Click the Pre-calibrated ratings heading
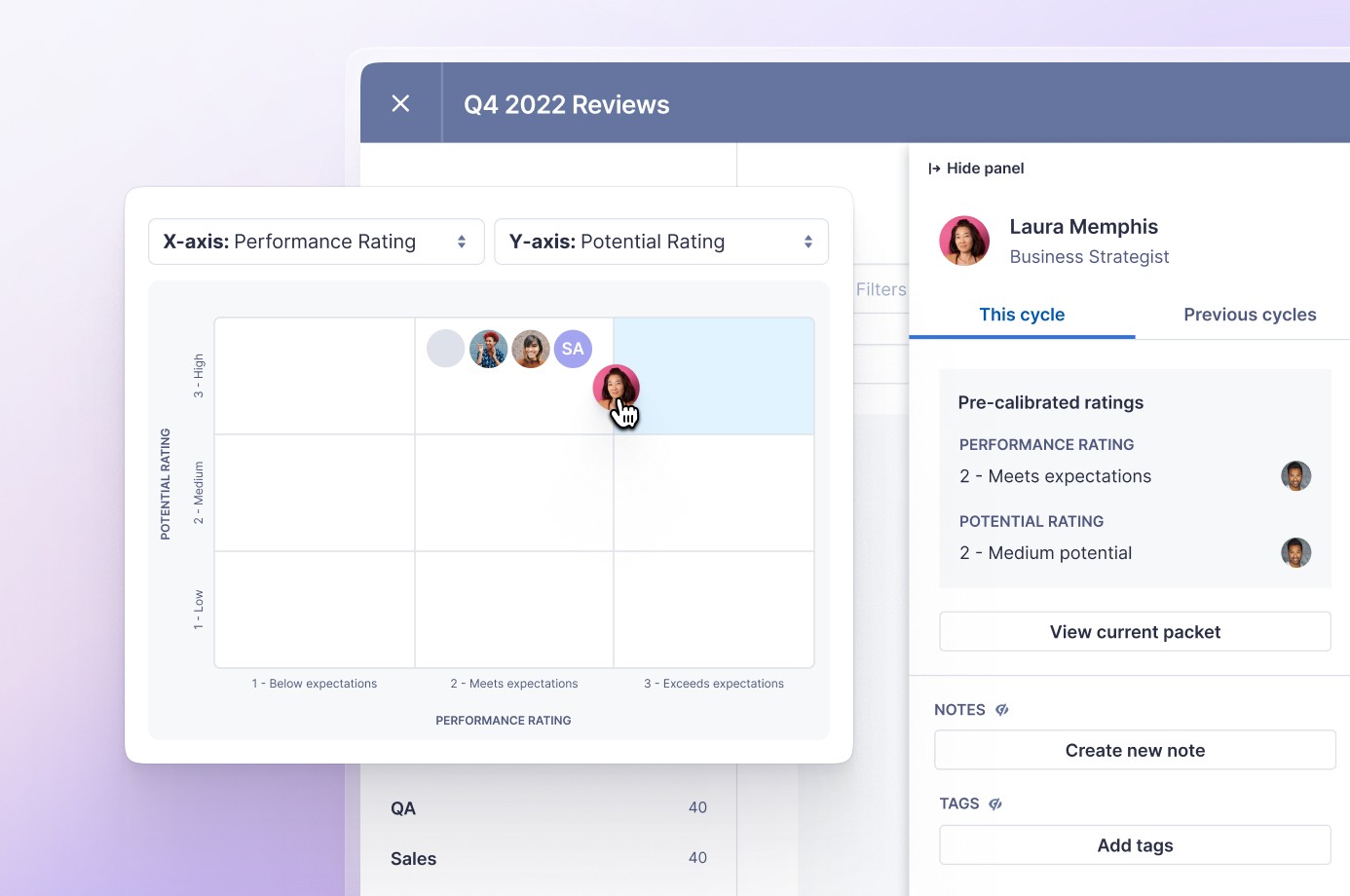Image resolution: width=1350 pixels, height=896 pixels. (1050, 402)
